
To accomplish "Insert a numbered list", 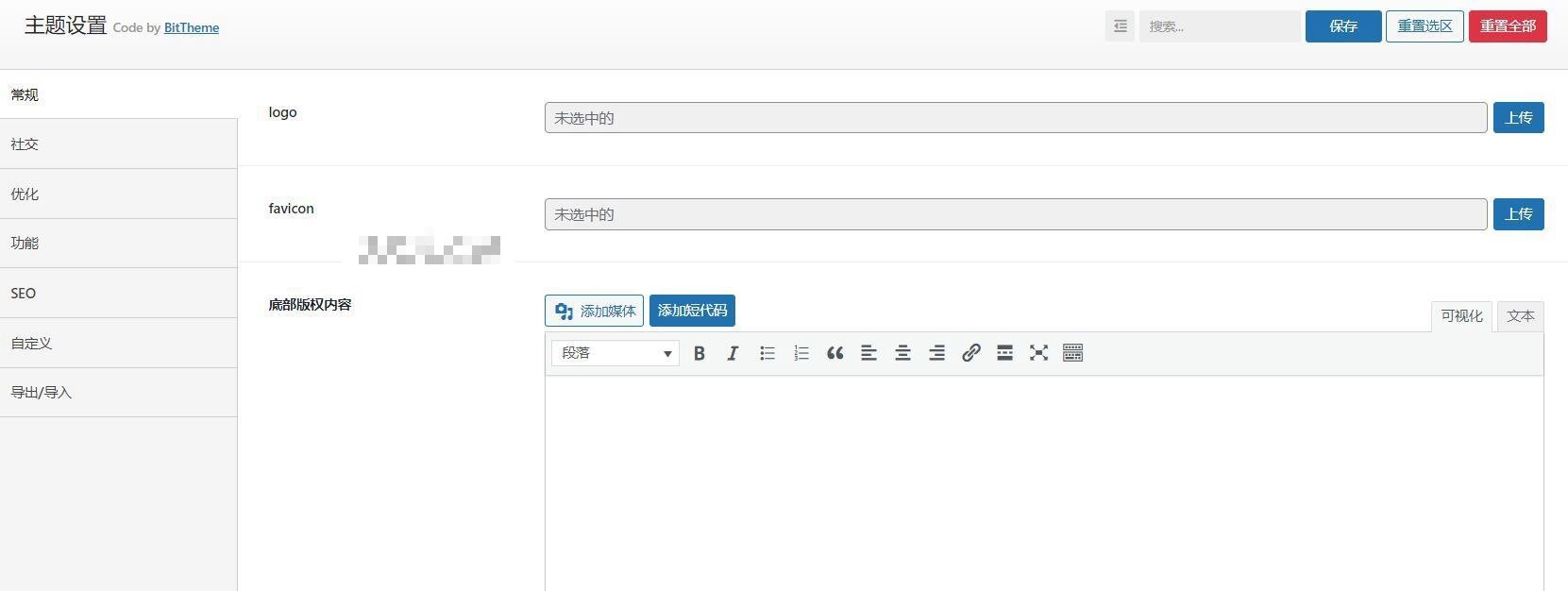I will [x=801, y=353].
